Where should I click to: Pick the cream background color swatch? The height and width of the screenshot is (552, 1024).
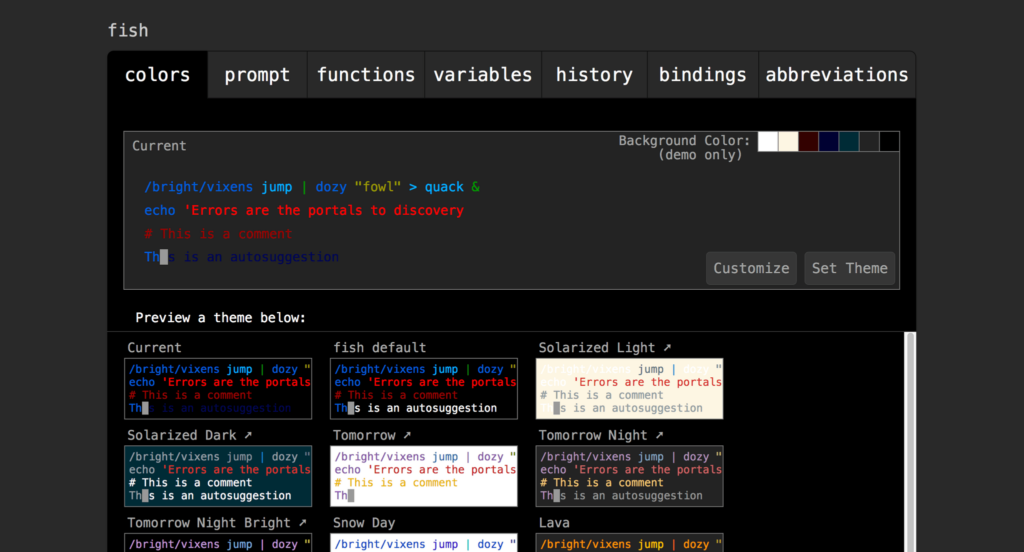788,142
